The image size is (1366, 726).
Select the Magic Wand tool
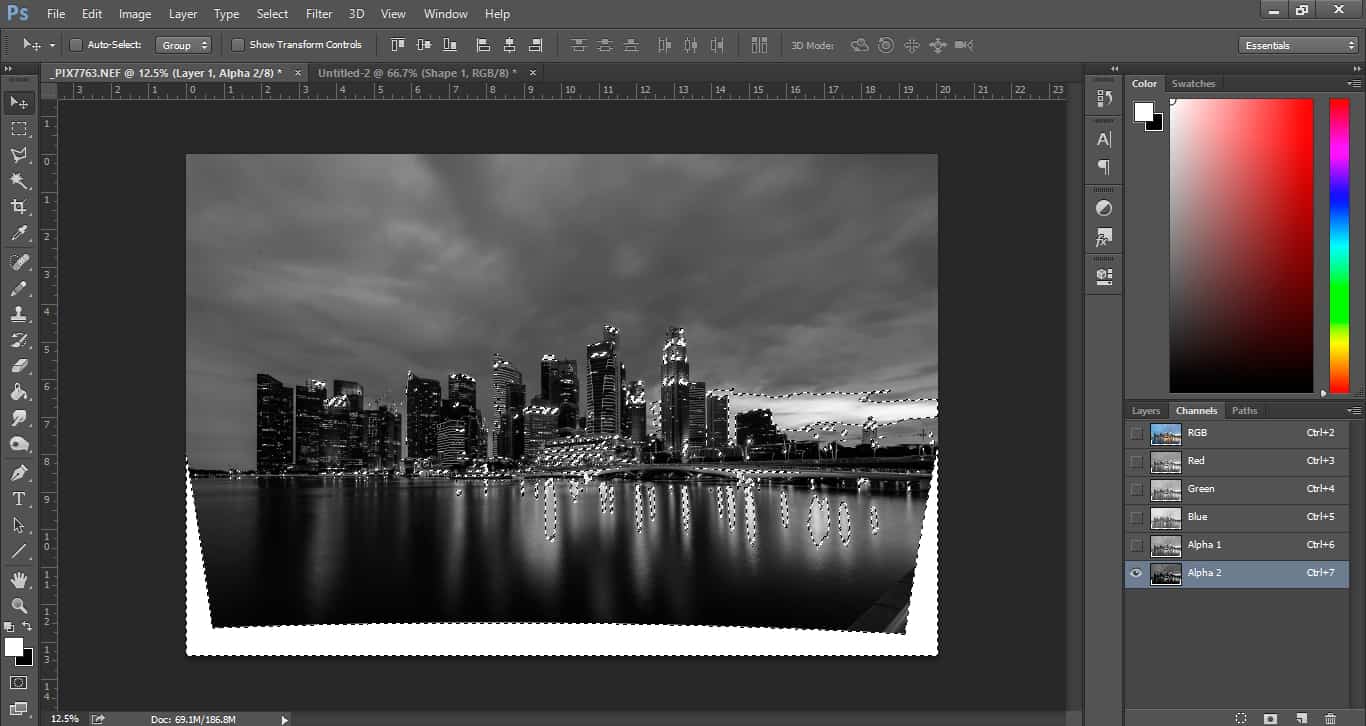coord(19,181)
